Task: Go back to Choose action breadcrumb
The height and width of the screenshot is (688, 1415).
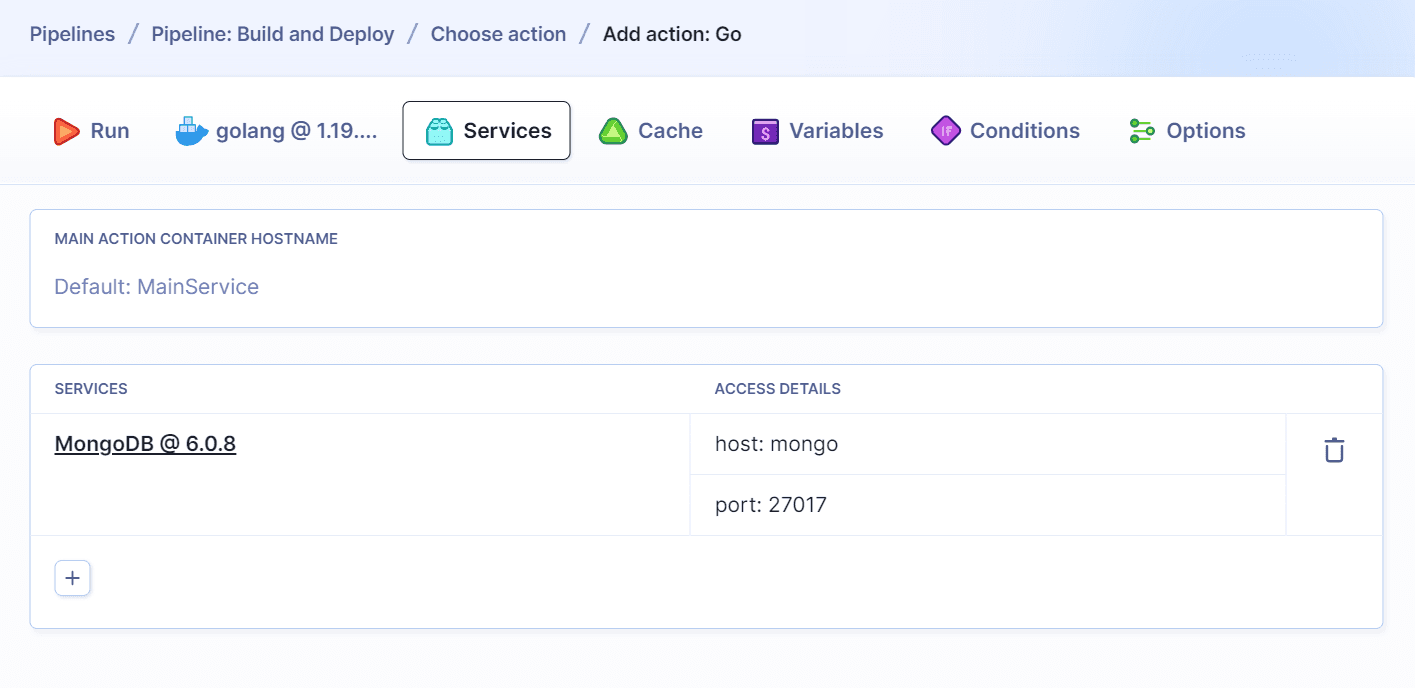Action: (498, 34)
